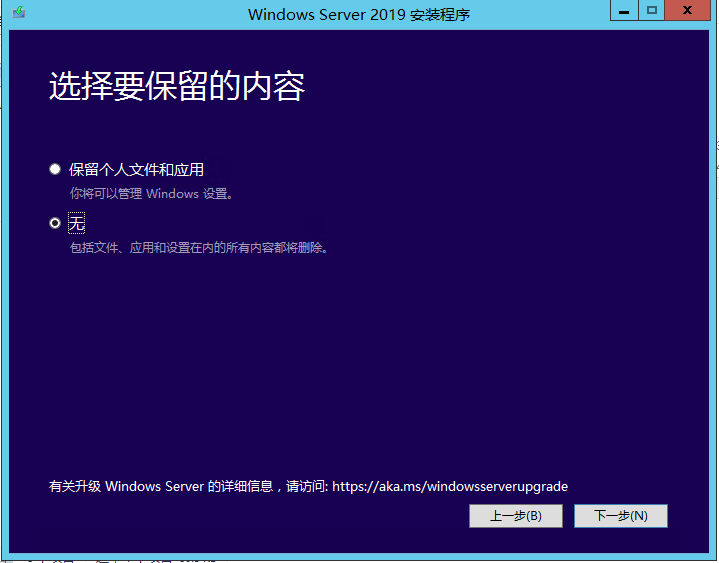Maximize the setup window

pyautogui.click(x=652, y=11)
